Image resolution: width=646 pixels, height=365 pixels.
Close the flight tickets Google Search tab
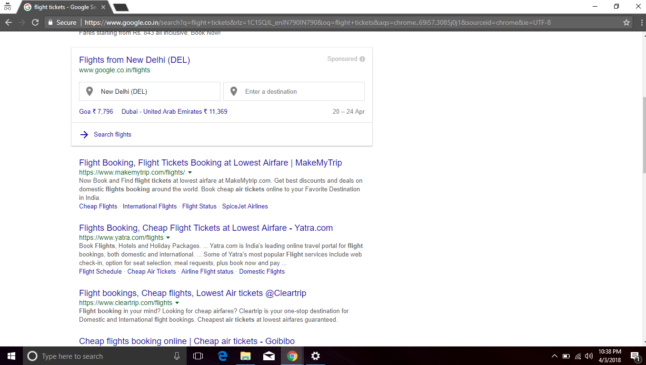(103, 7)
